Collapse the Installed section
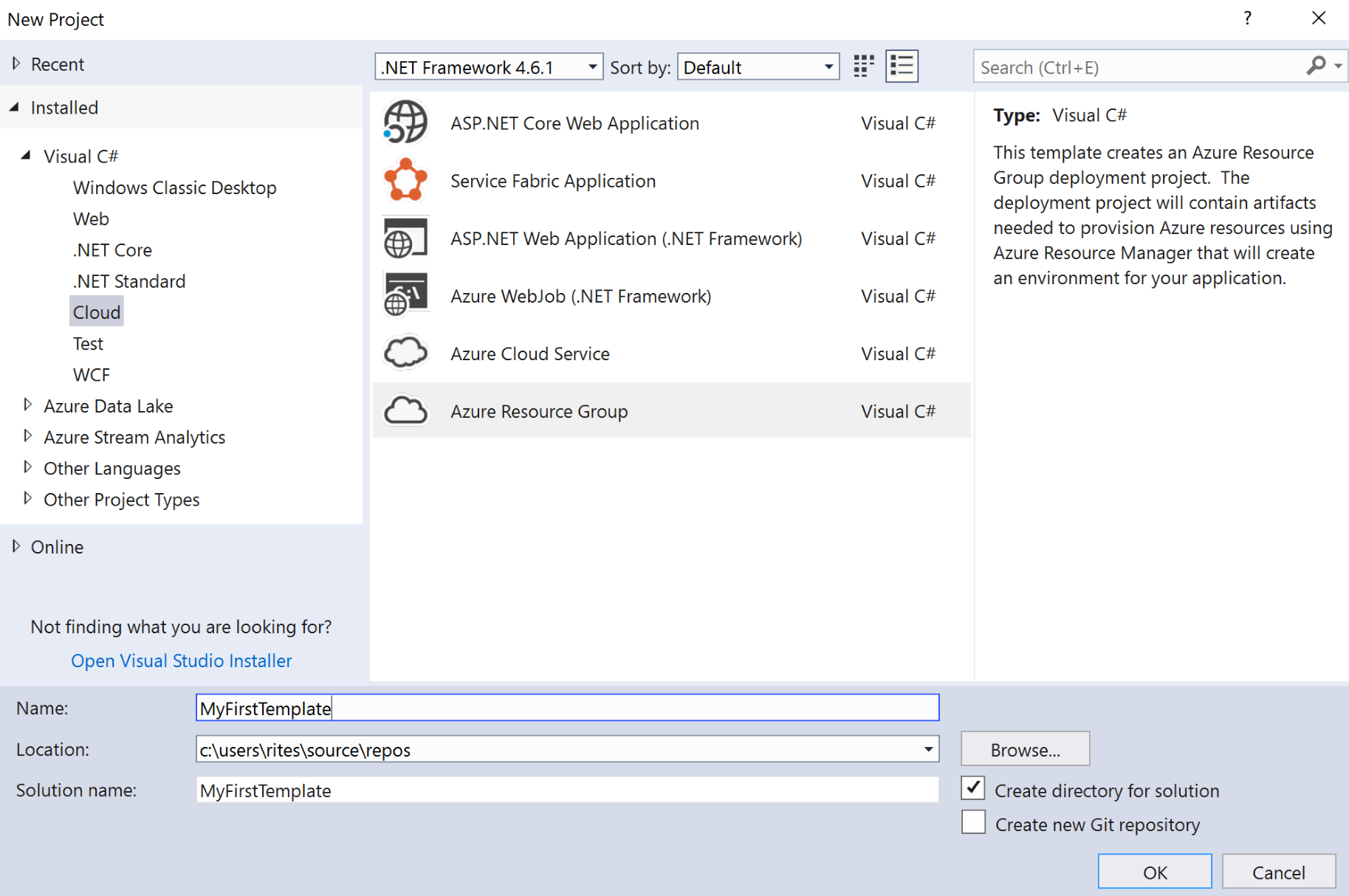This screenshot has width=1349, height=896. point(15,108)
